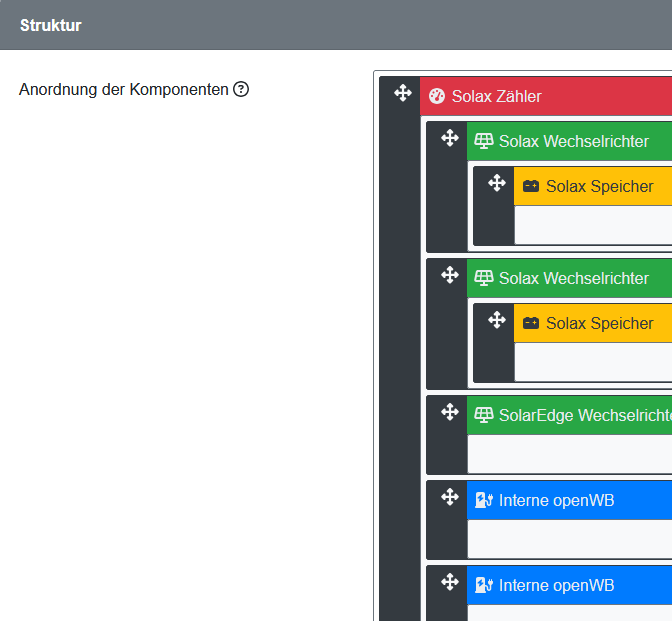
Task: Select the second Solax Wechselrichter label
Action: 574,279
